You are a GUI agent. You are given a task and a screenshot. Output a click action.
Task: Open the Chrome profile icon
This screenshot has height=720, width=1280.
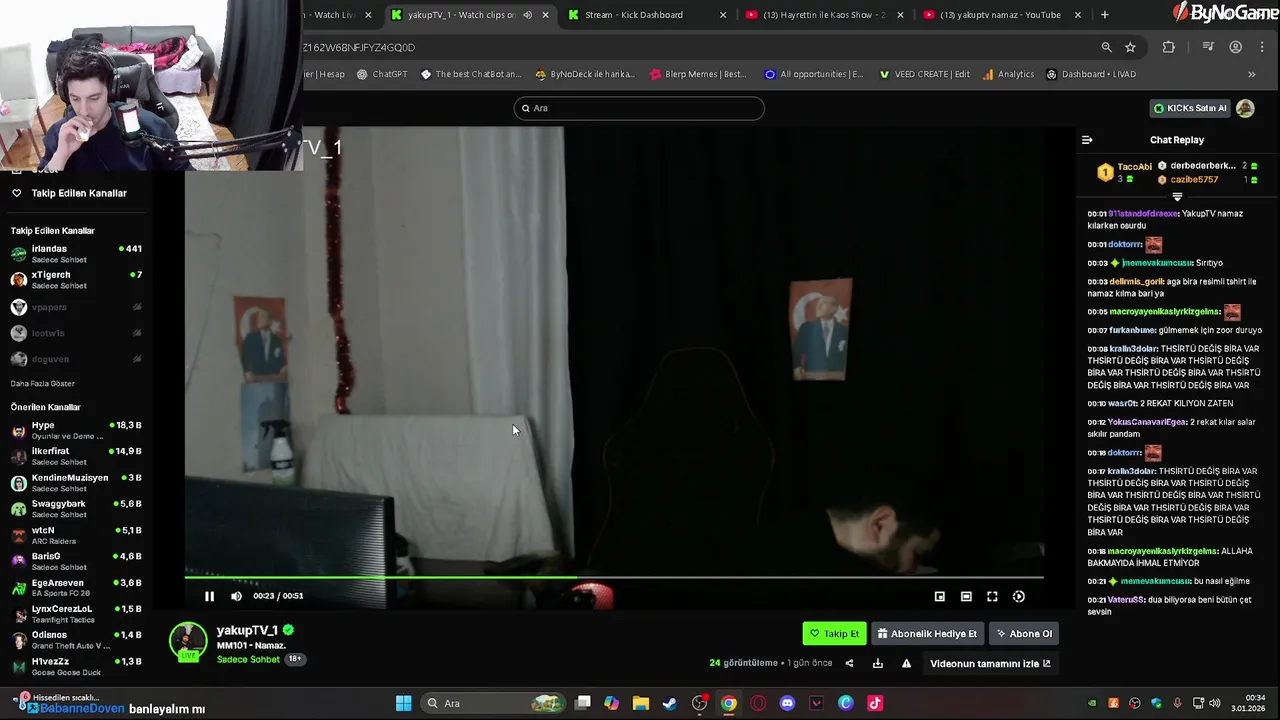(x=1235, y=47)
